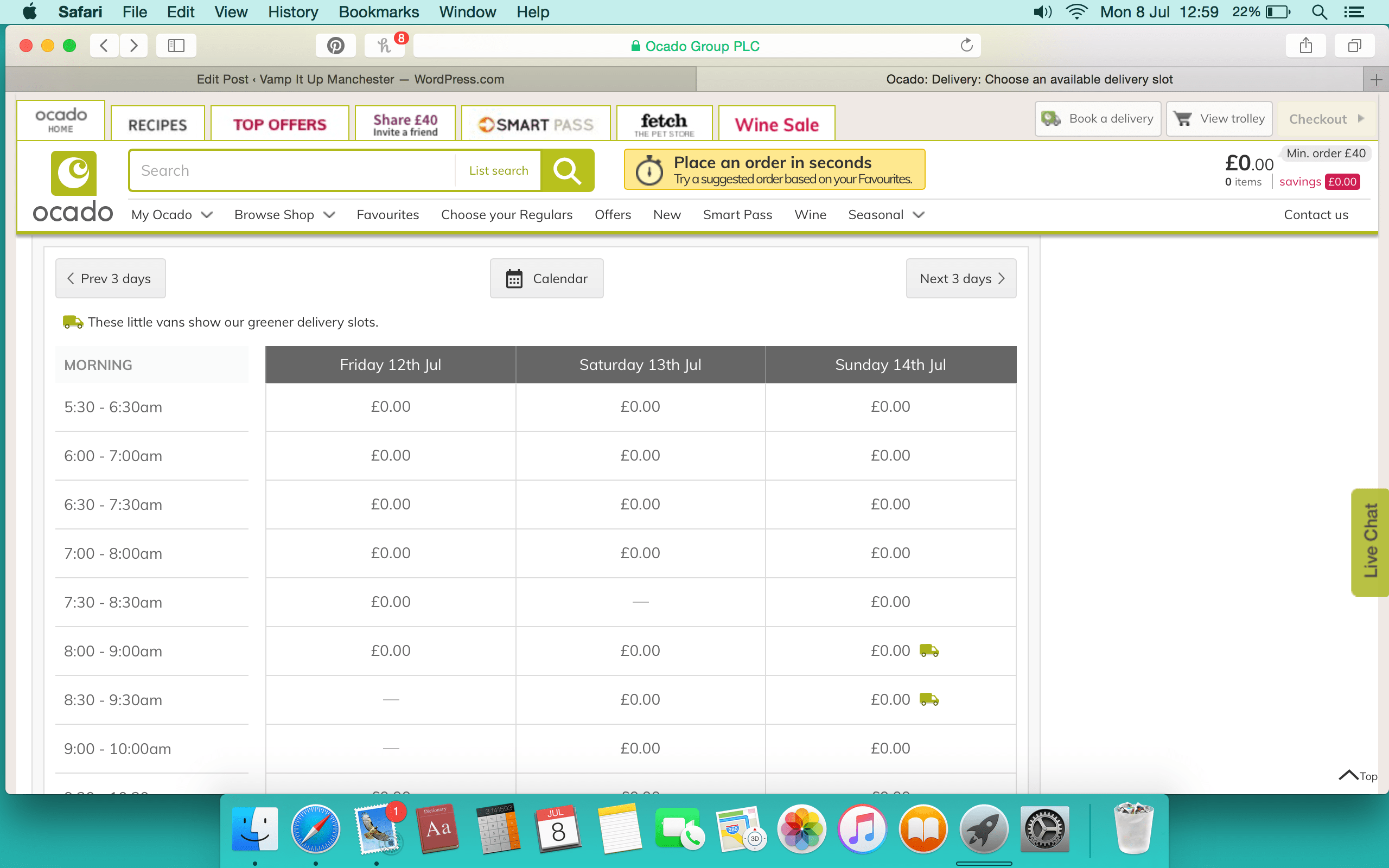Open the Calendar picker button
1389x868 pixels.
click(x=546, y=278)
